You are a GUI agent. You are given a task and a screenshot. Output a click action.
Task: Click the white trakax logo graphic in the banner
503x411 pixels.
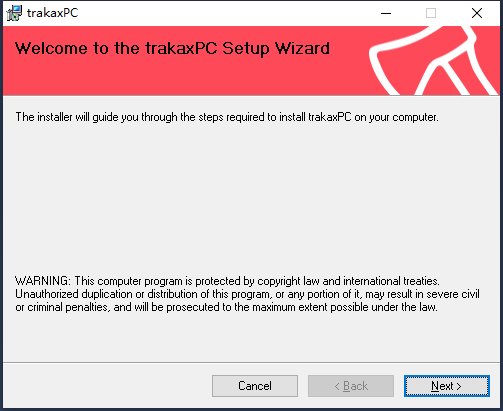434,61
